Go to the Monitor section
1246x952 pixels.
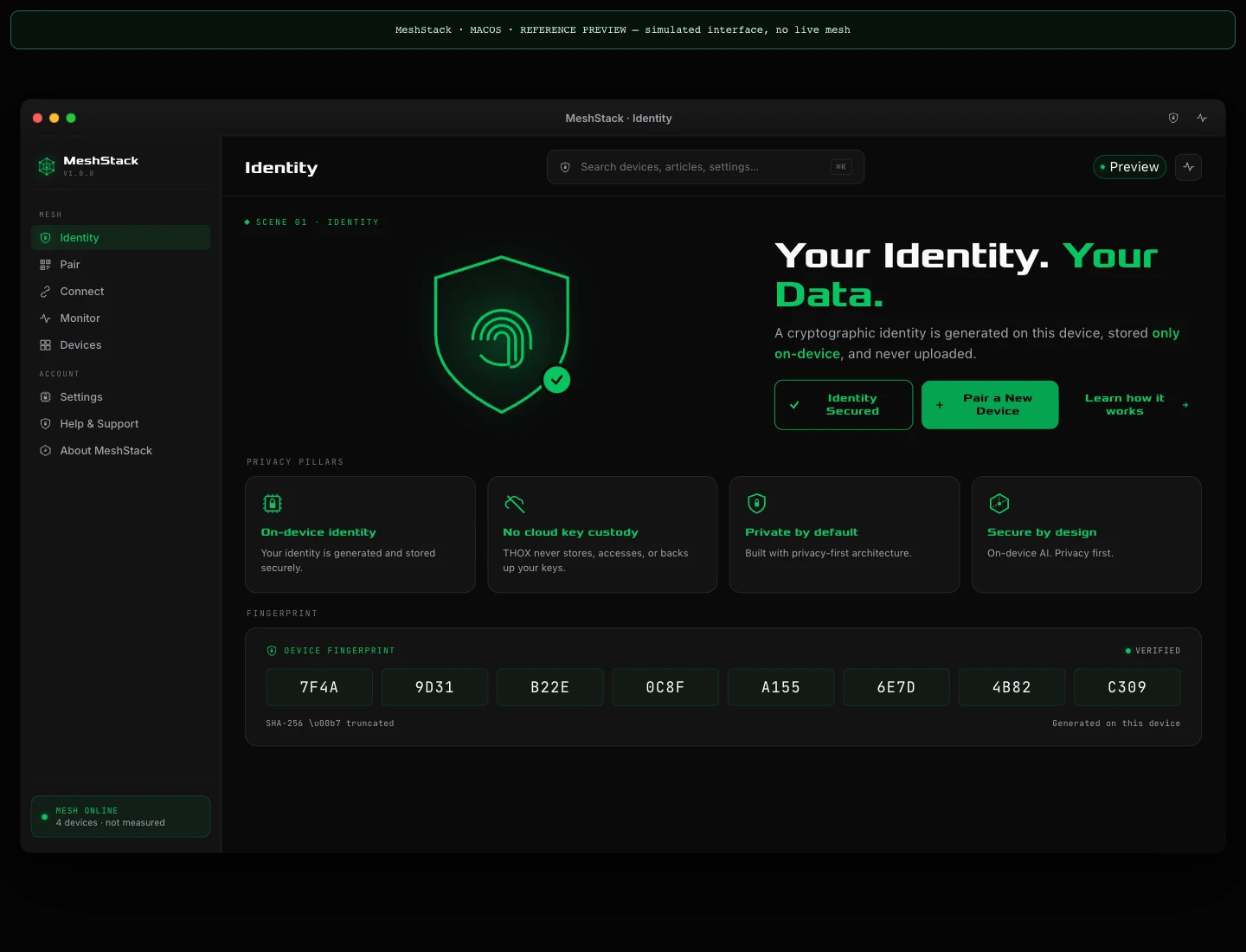tap(121, 318)
